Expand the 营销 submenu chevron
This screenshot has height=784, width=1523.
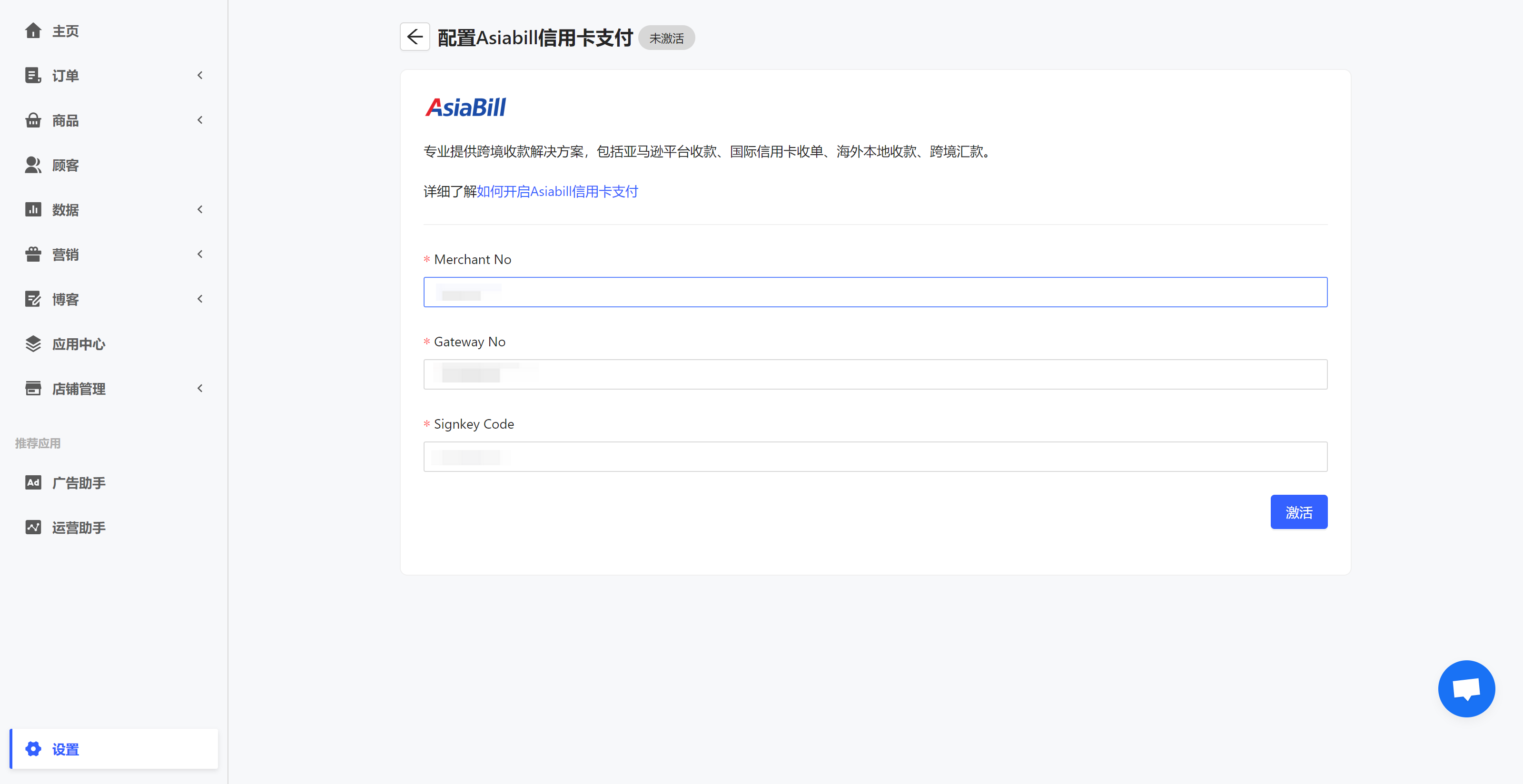pyautogui.click(x=200, y=254)
